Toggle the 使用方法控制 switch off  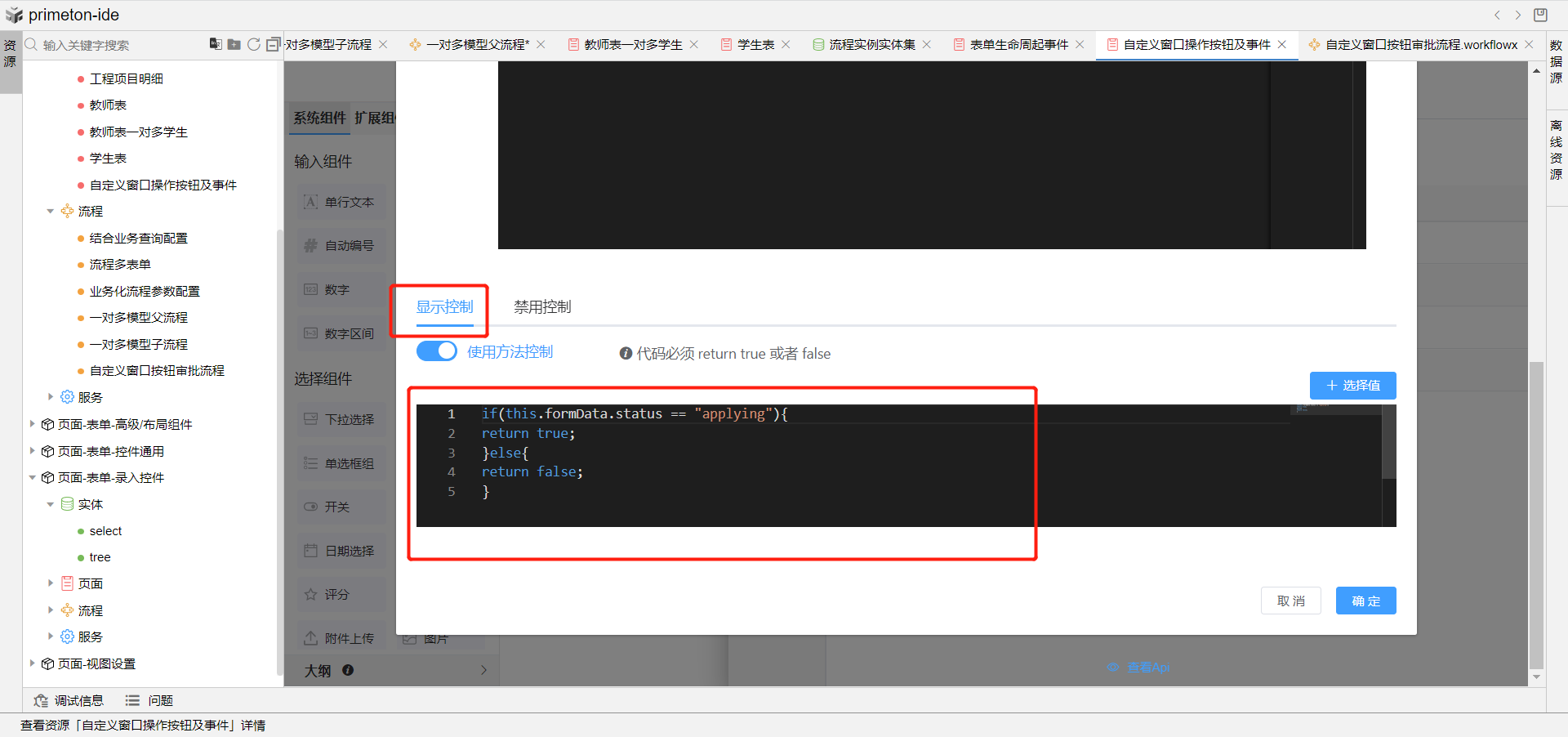[437, 351]
